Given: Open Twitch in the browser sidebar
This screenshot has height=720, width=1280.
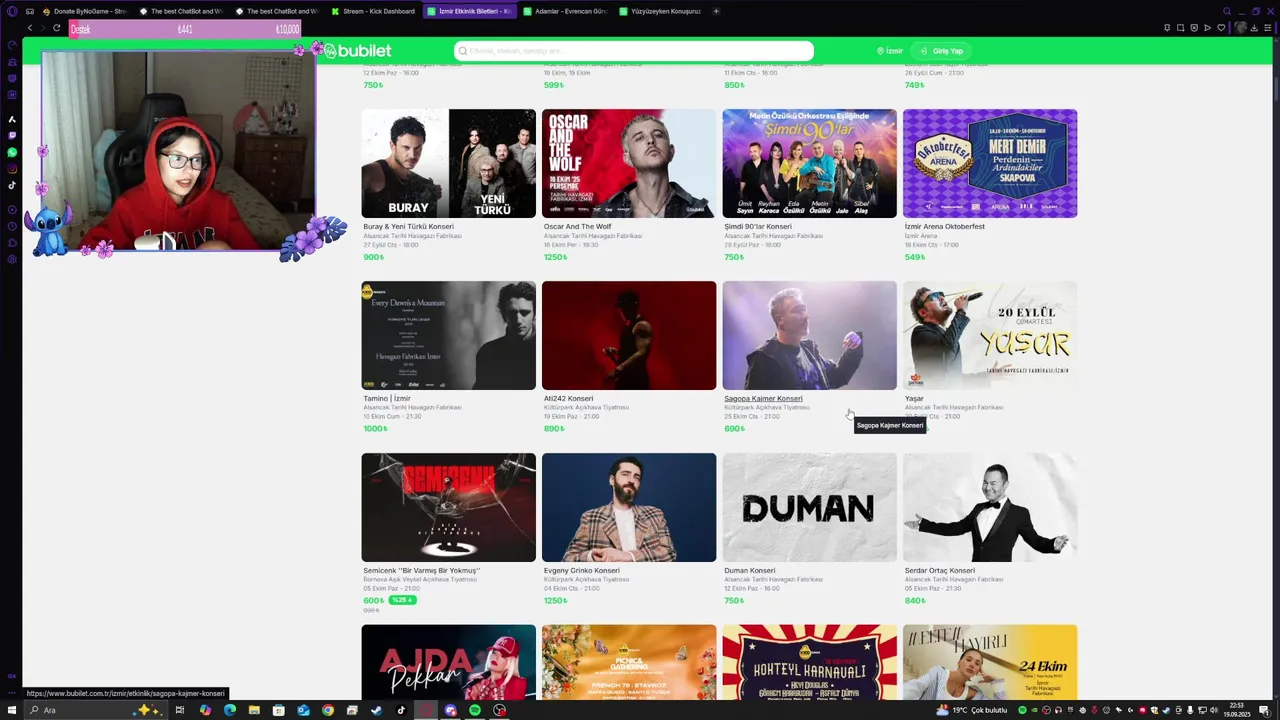Looking at the screenshot, I should pyautogui.click(x=12, y=135).
